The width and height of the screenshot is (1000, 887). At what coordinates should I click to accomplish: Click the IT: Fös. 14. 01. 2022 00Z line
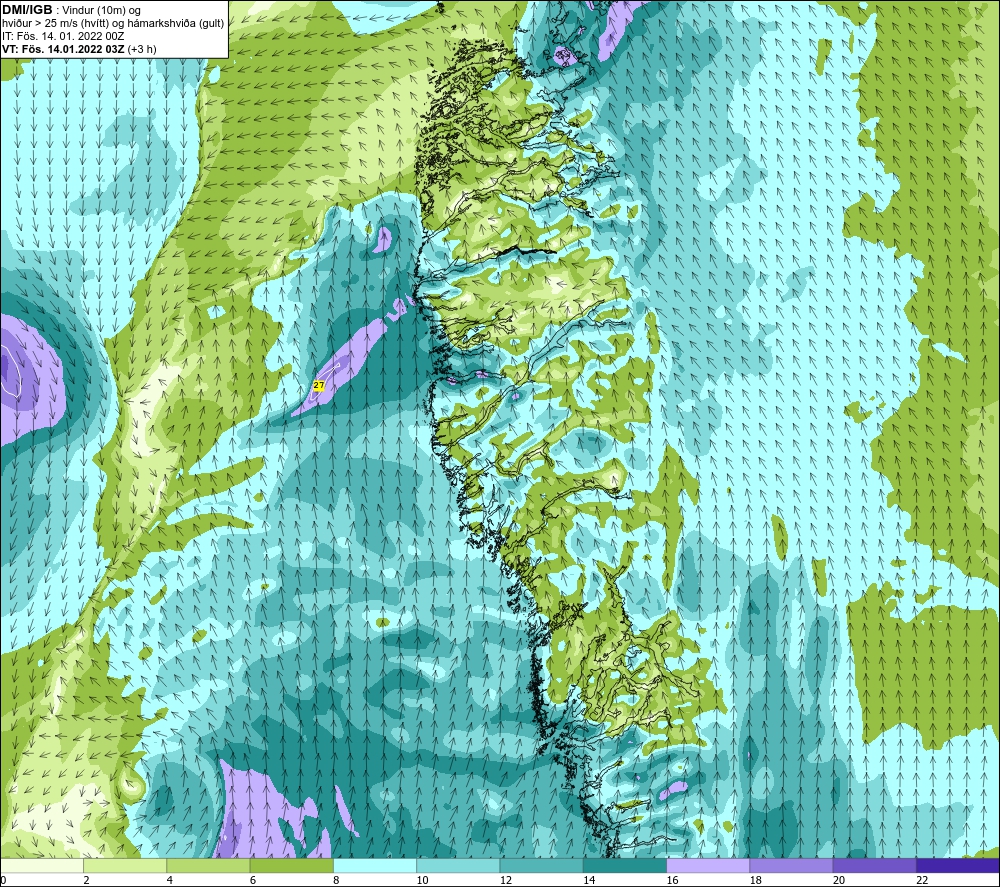pos(62,36)
